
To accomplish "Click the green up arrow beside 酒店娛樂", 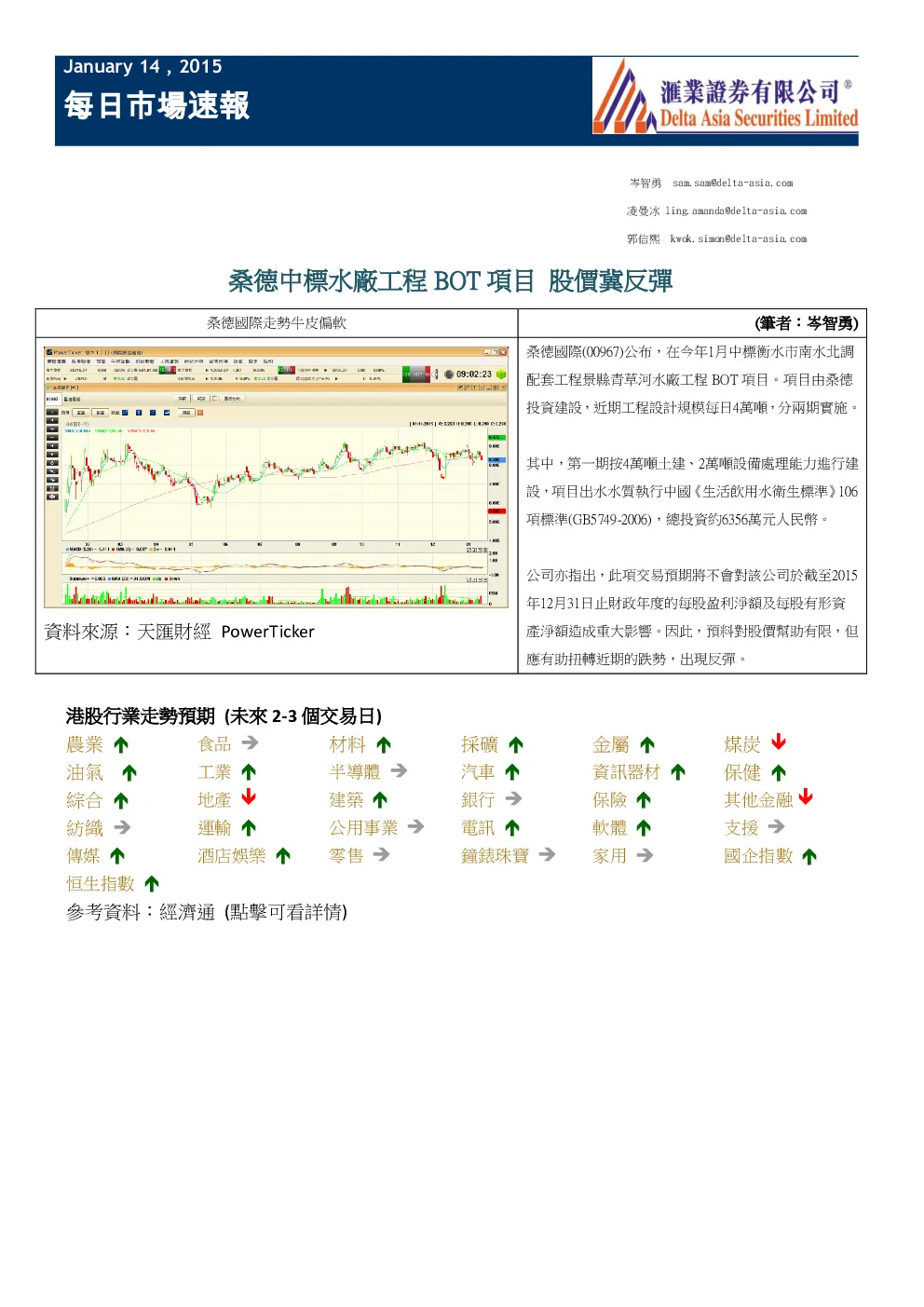I will pos(283,856).
